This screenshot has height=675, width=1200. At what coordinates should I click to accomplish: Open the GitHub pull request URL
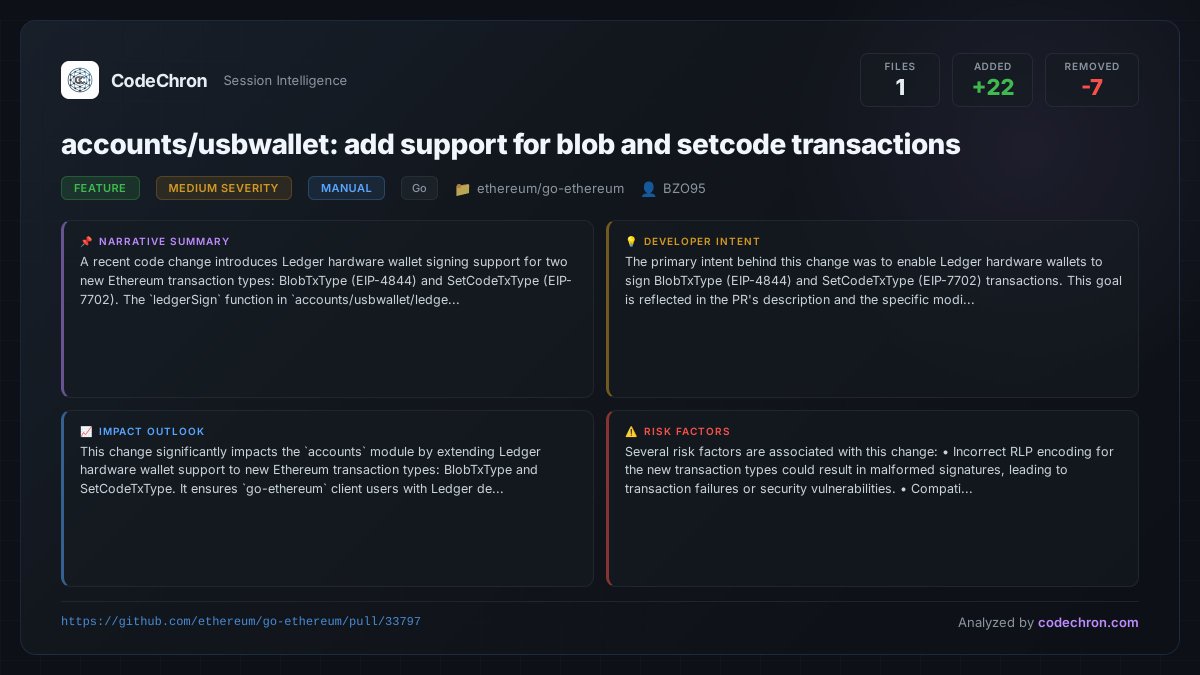click(x=241, y=621)
